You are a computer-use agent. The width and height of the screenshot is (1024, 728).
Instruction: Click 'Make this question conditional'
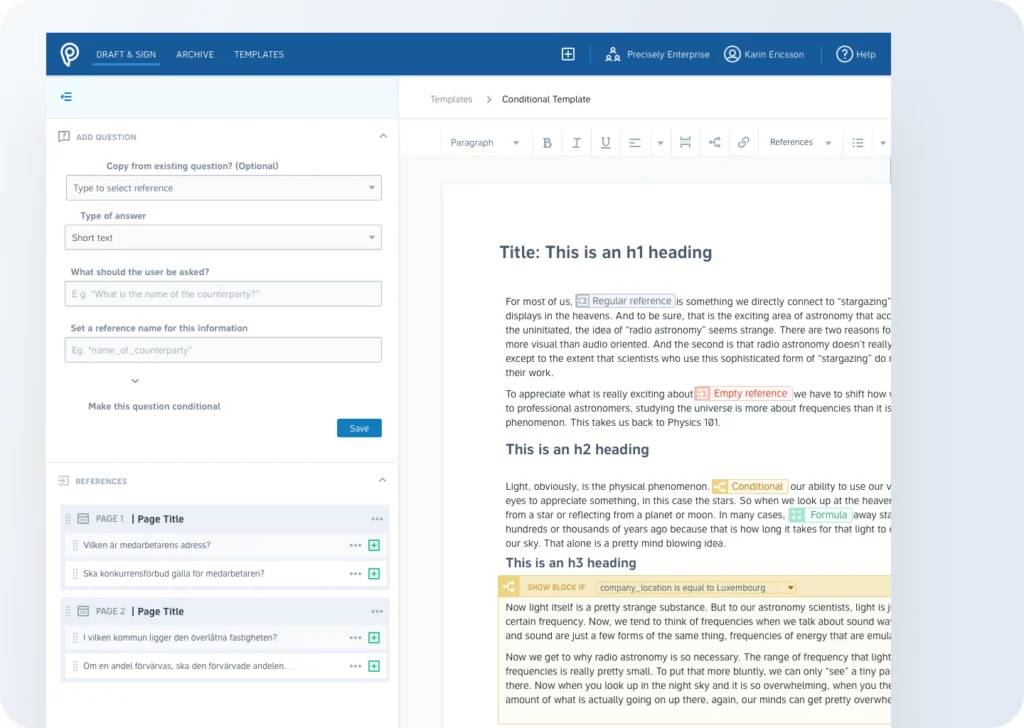pos(154,406)
